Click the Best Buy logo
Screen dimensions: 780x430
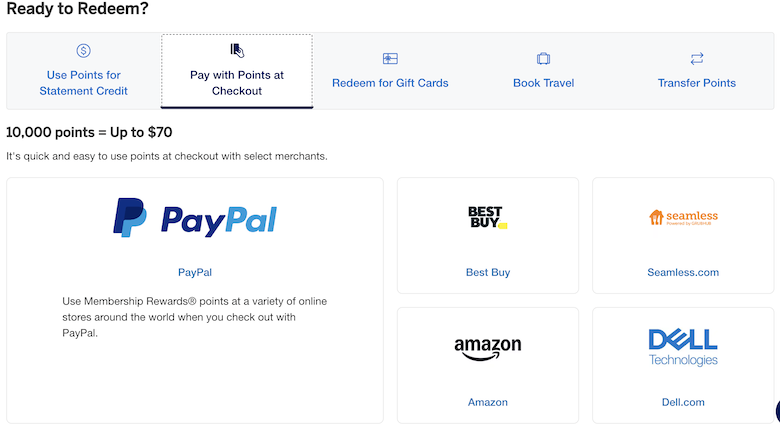click(x=488, y=217)
